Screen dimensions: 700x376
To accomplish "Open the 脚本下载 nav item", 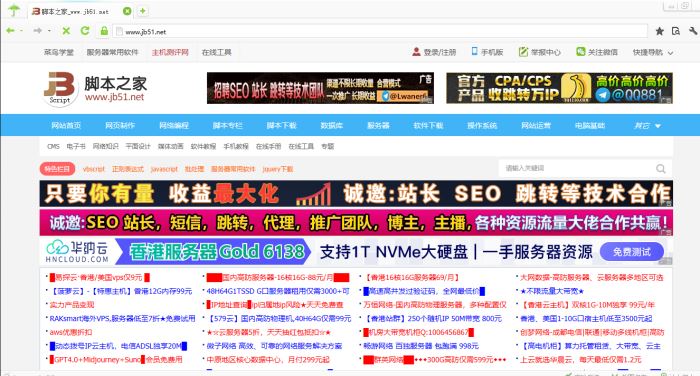I will click(x=282, y=125).
